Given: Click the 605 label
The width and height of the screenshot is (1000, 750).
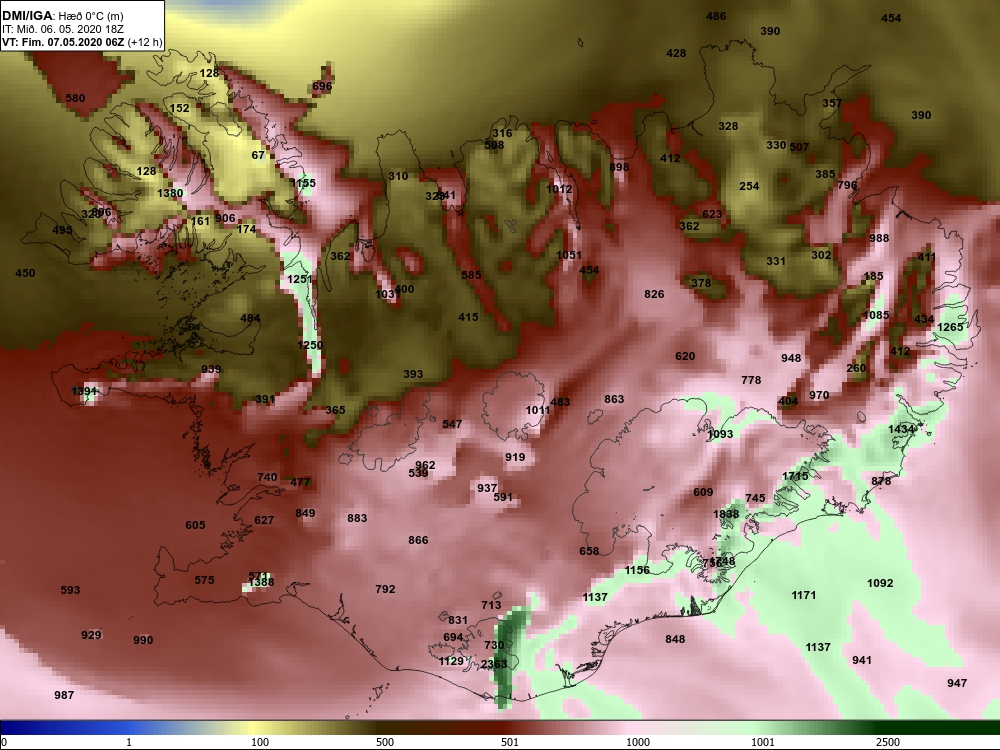Looking at the screenshot, I should coord(195,525).
